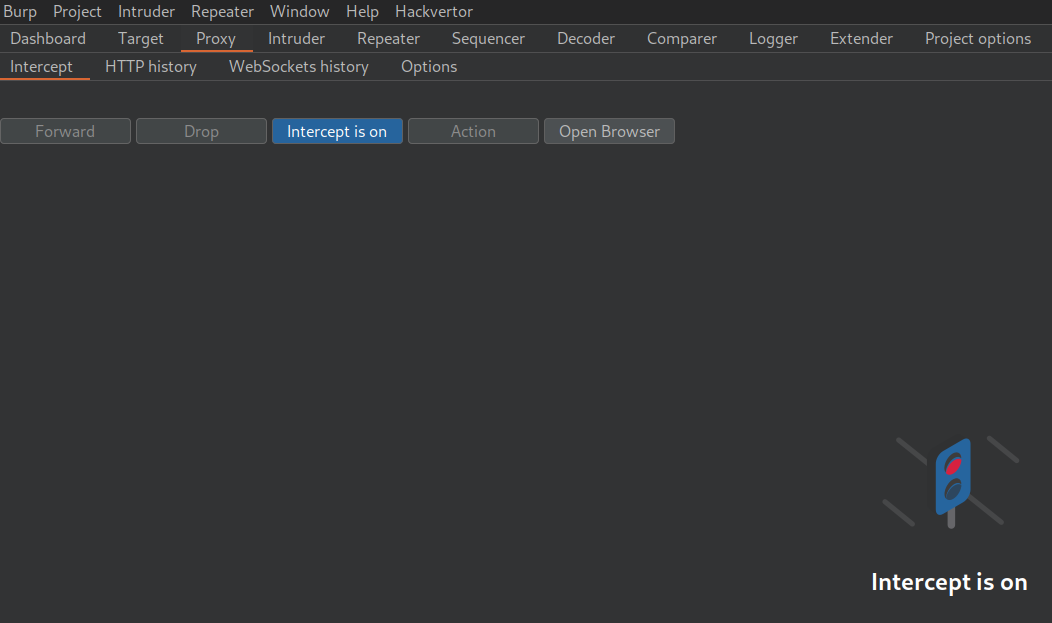Open the Hackvertor menu
Screen dimensions: 1052x623
434,12
